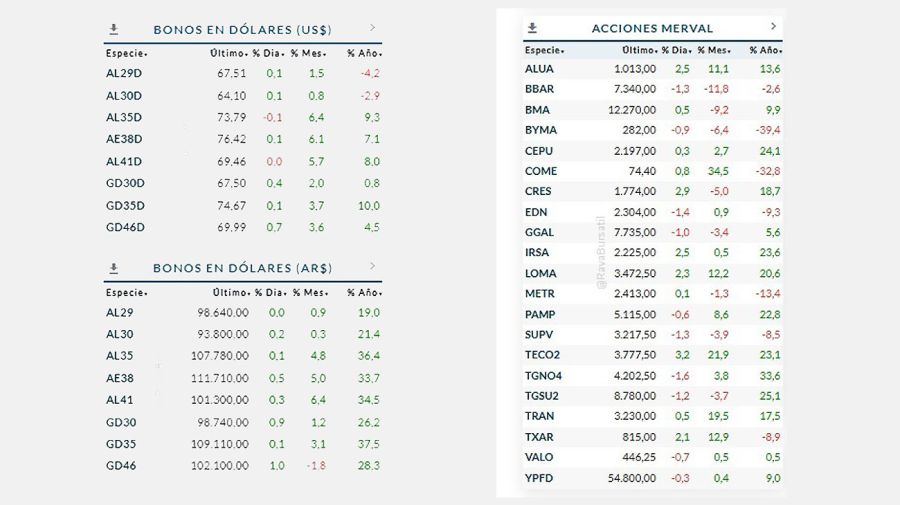
Task: Select the @RavaBursatil watermark text
Action: (x=602, y=257)
